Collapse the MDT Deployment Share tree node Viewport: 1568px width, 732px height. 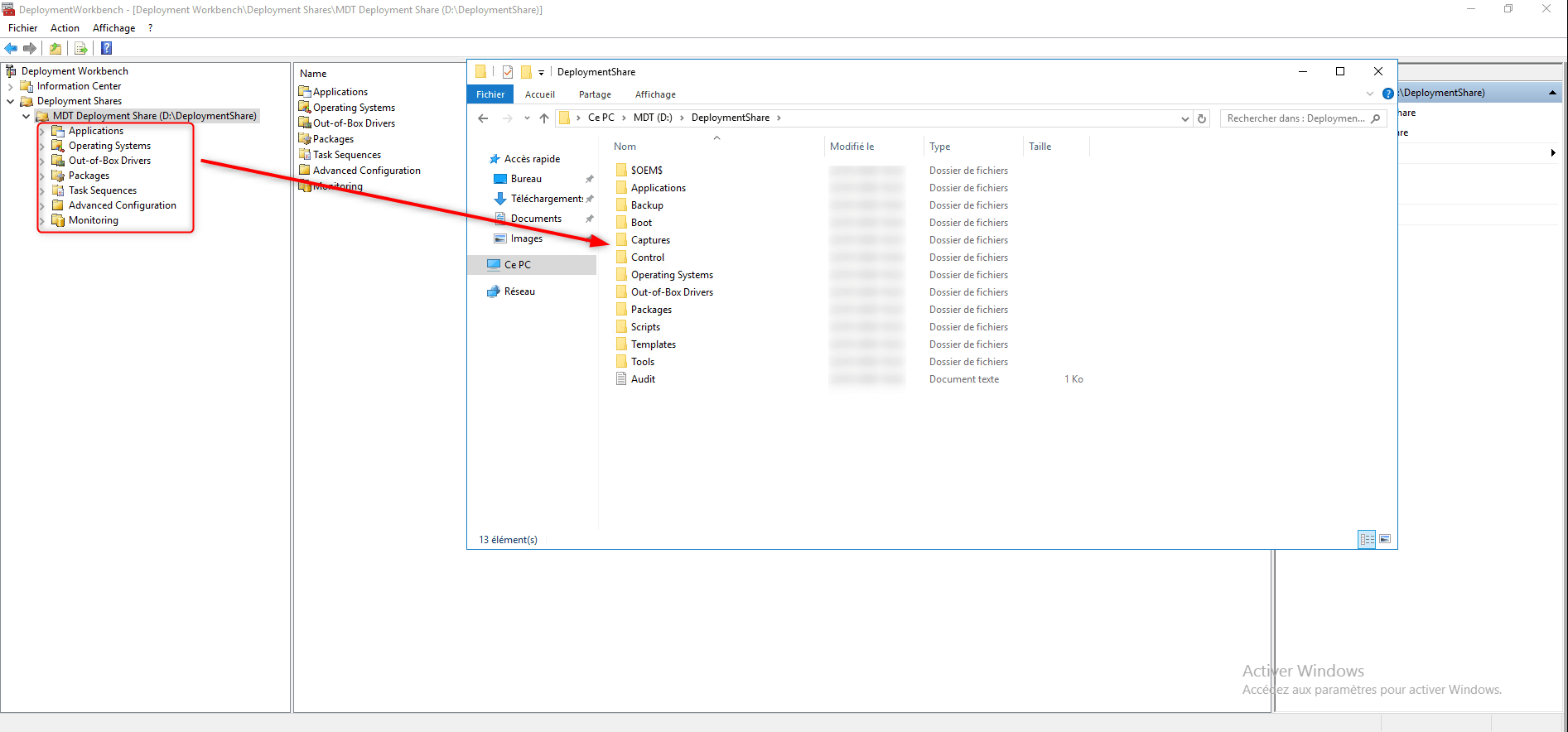point(26,116)
